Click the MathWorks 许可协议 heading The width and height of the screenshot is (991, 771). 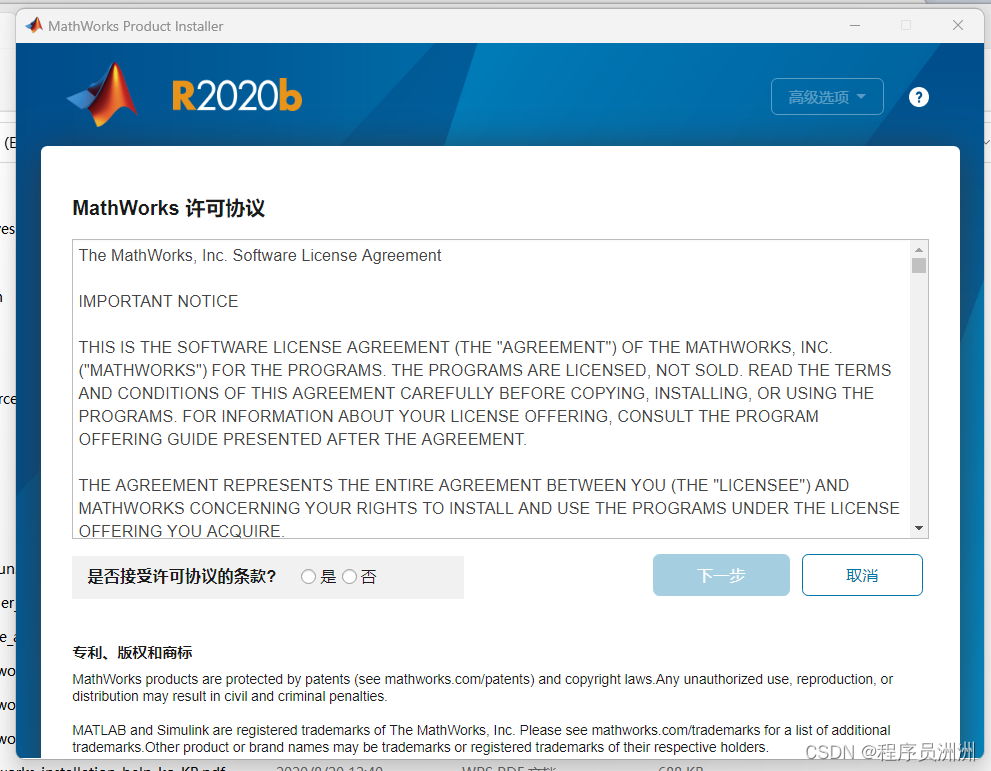coord(168,208)
